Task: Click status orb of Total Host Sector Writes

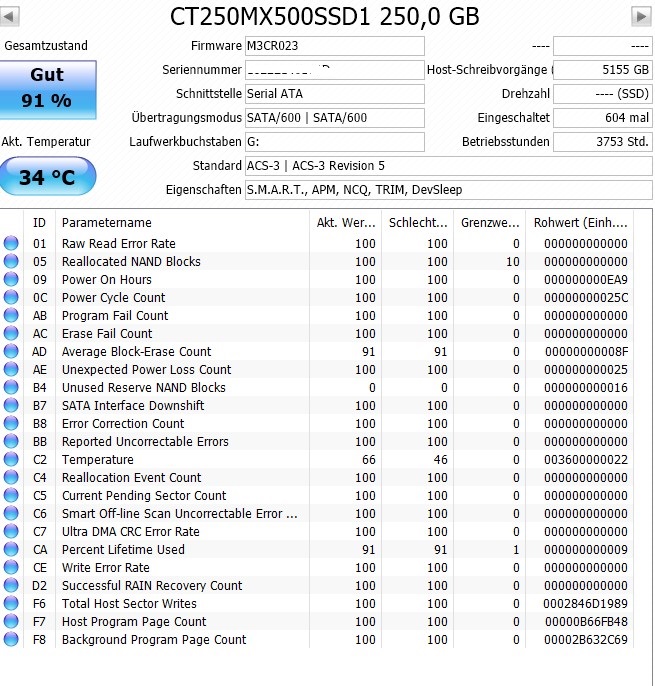Action: coord(11,603)
